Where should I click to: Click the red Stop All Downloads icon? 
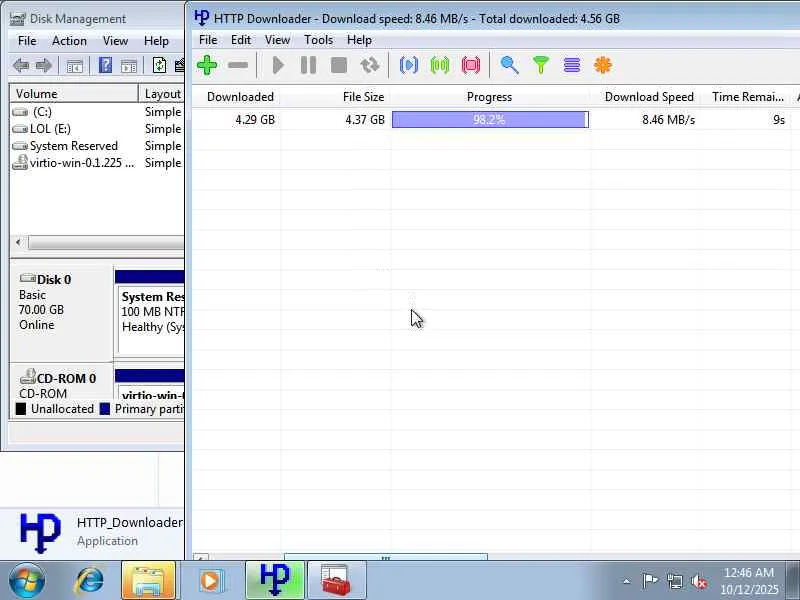[470, 65]
